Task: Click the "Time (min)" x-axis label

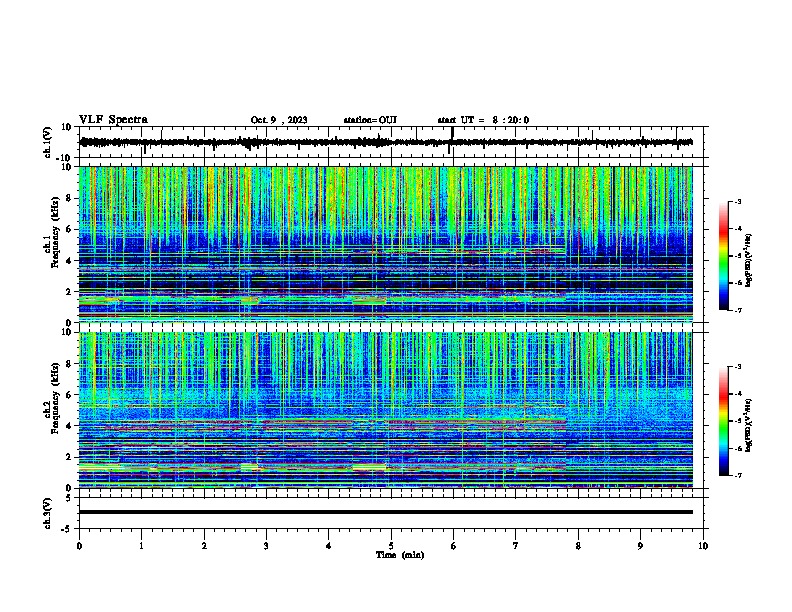Action: point(400,555)
